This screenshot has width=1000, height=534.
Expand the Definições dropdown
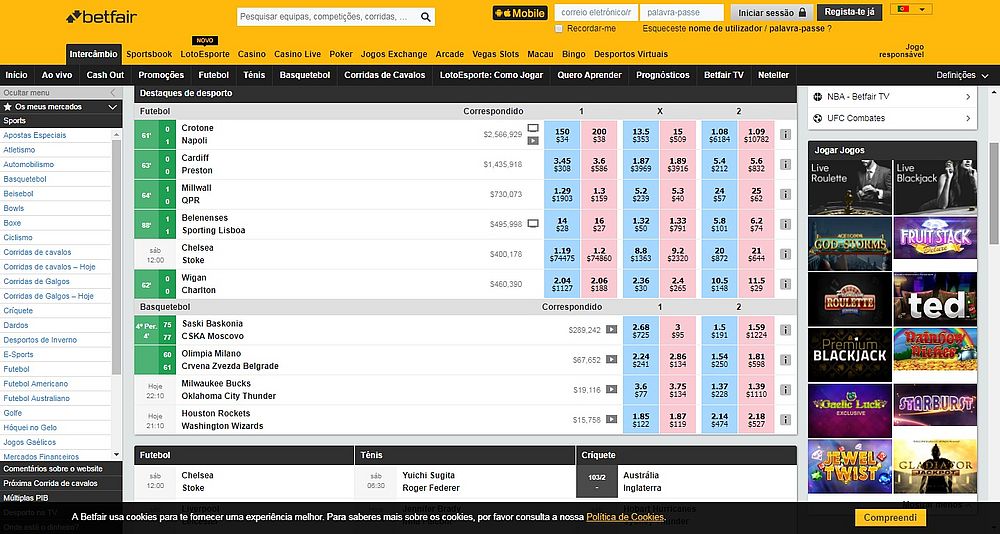[x=962, y=75]
